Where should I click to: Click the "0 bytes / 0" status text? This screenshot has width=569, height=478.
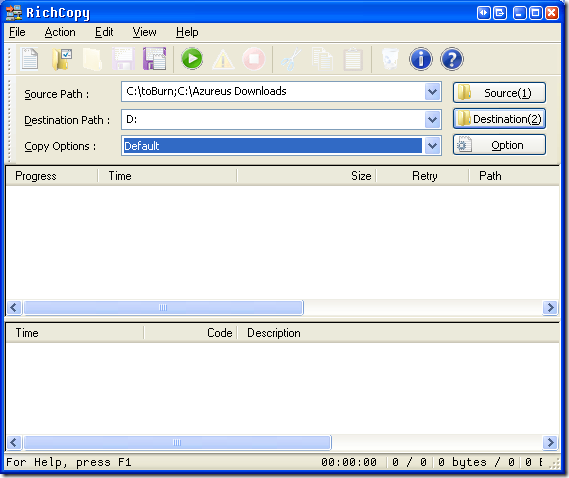(x=476, y=462)
